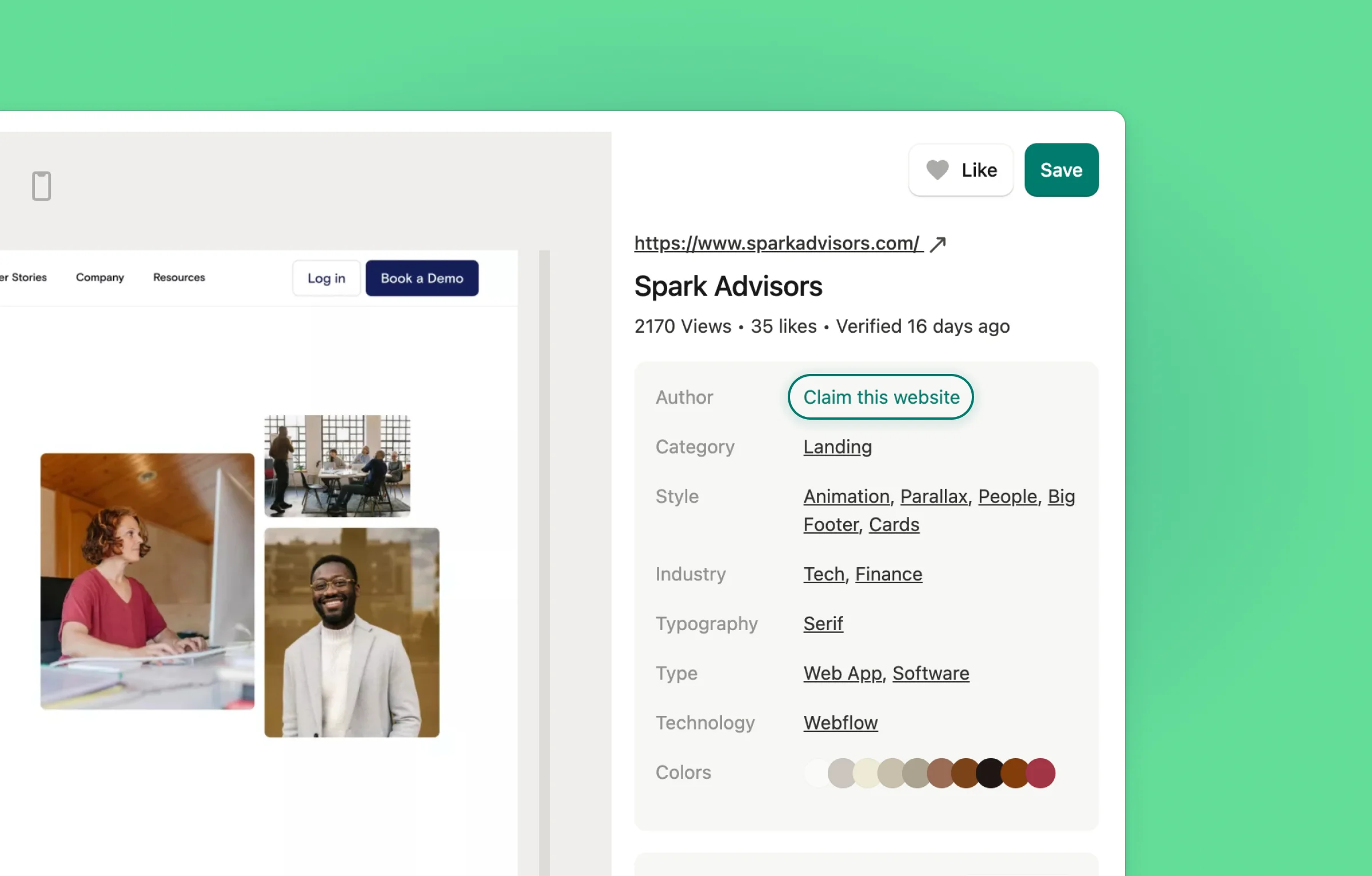
Task: Pick the cream color swatch
Action: click(x=866, y=773)
